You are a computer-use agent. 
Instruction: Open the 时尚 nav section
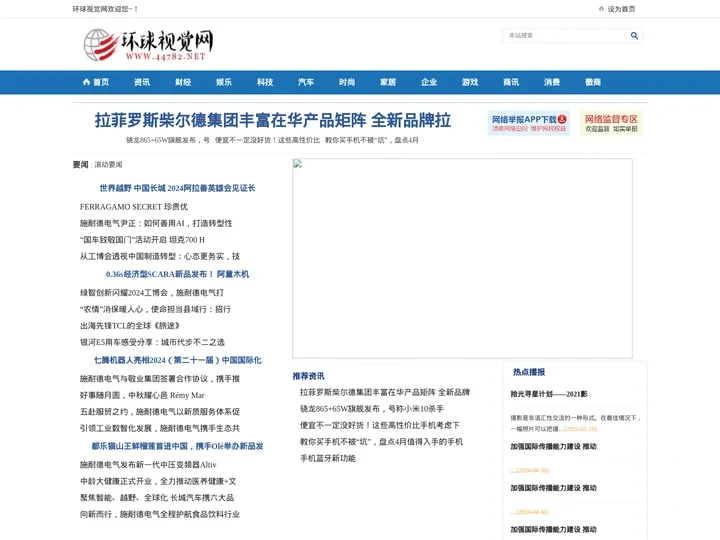[347, 82]
